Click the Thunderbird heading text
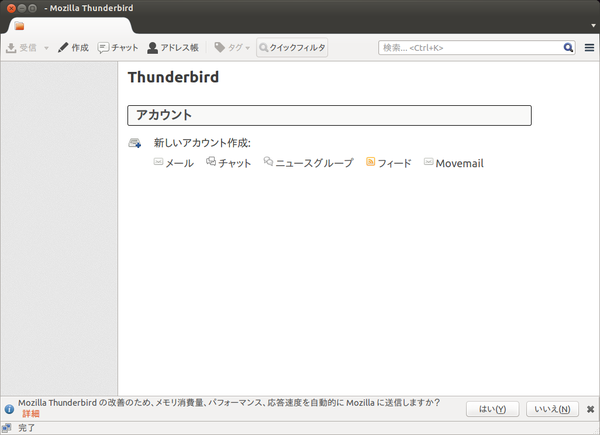 [x=173, y=77]
